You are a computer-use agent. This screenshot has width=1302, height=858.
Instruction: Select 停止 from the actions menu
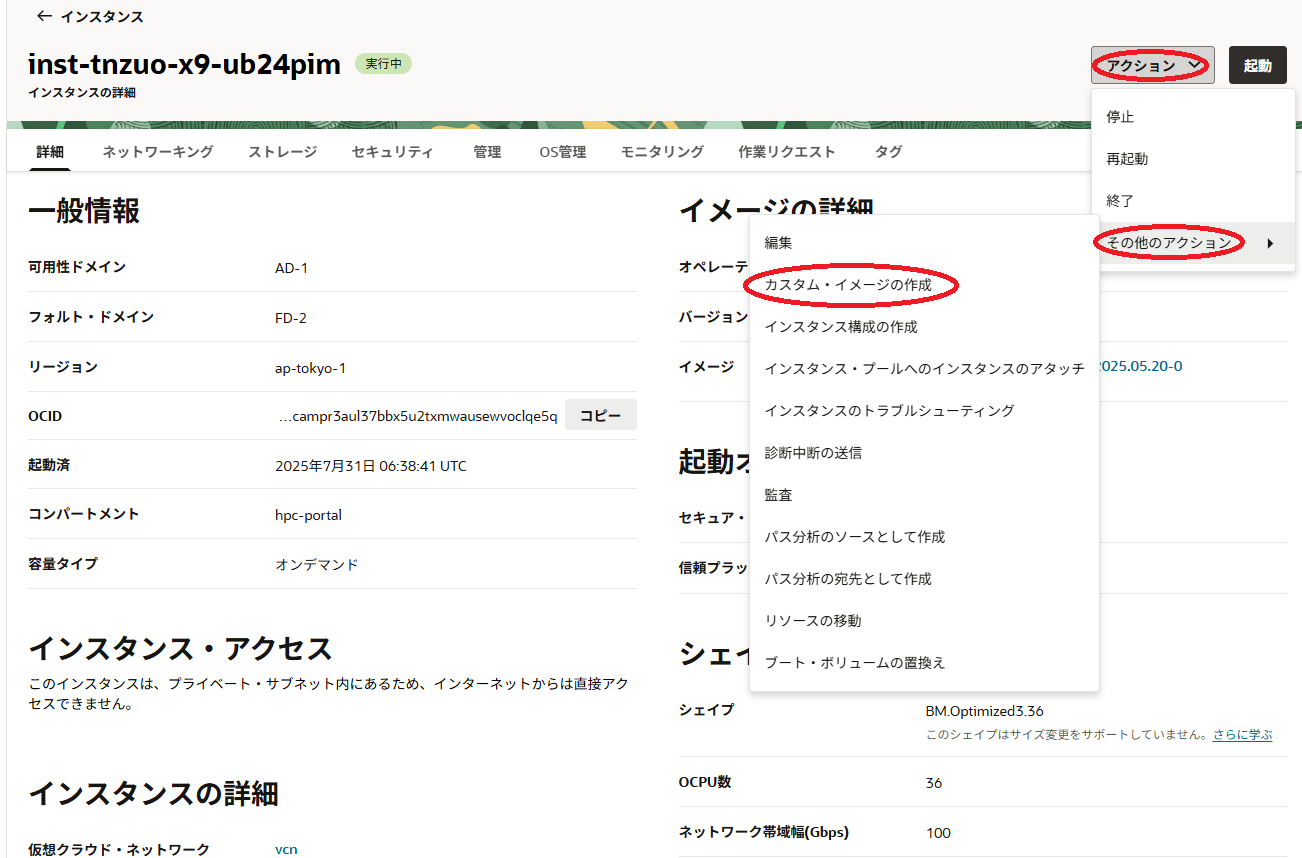click(x=1120, y=117)
